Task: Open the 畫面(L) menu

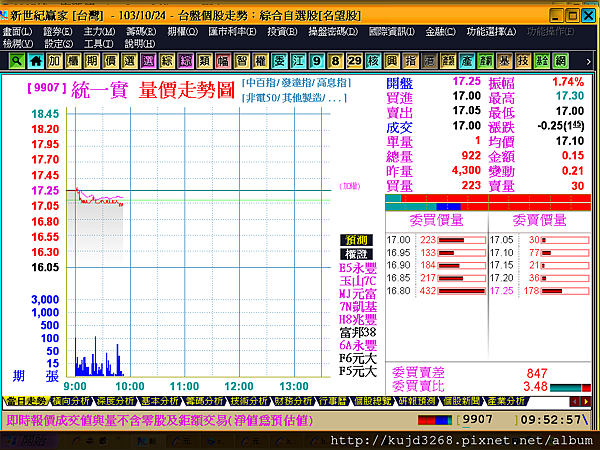Action: click(17, 32)
